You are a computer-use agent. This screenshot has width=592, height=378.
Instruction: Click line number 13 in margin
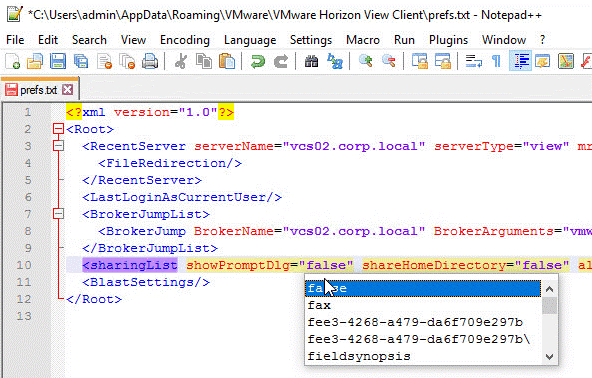click(x=24, y=316)
